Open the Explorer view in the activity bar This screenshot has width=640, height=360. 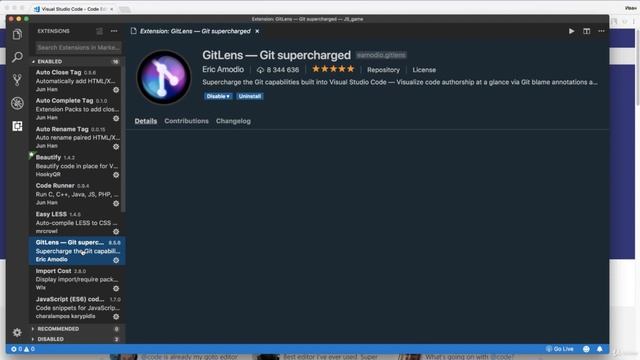(17, 34)
